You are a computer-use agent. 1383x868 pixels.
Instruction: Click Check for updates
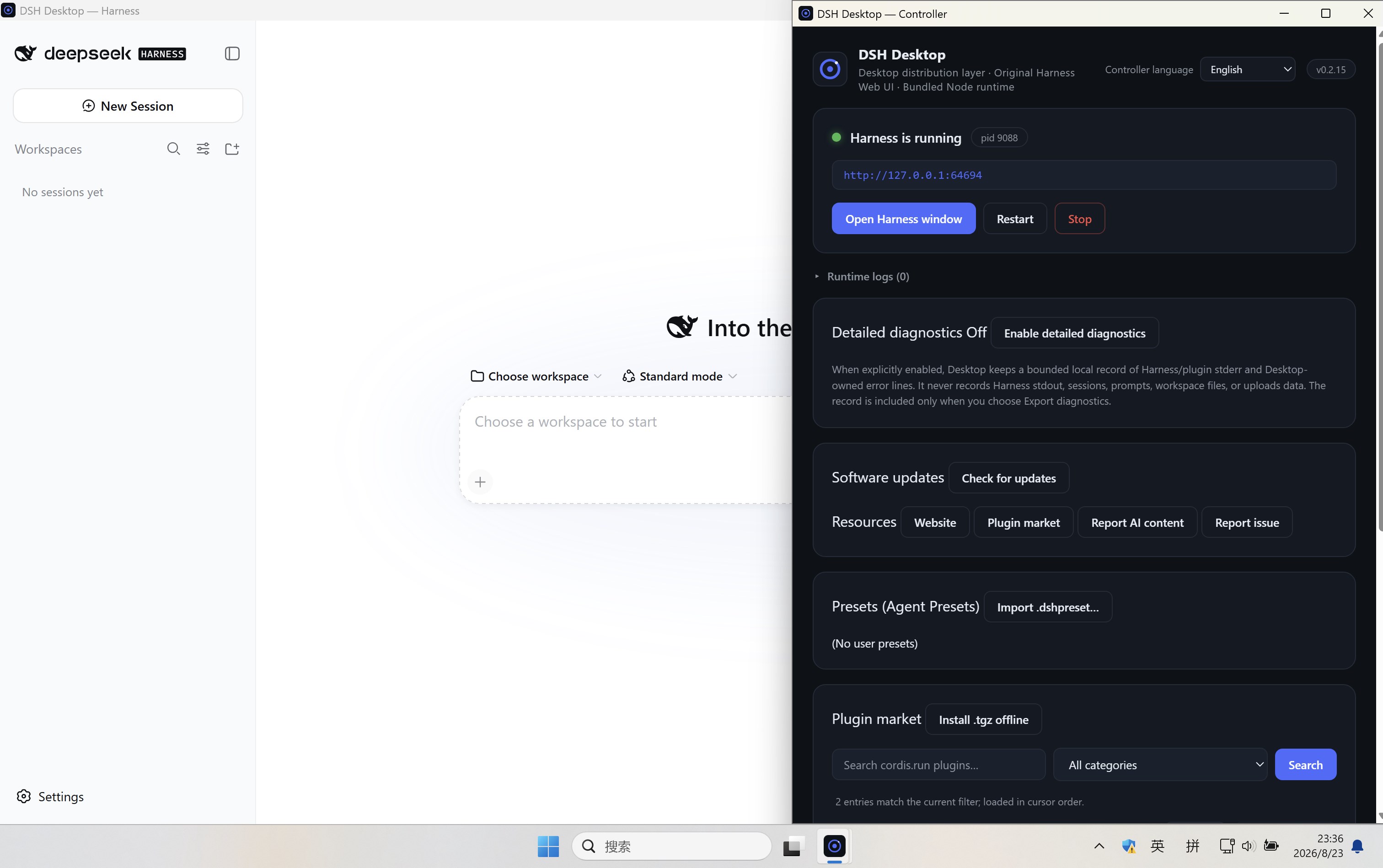pos(1009,478)
